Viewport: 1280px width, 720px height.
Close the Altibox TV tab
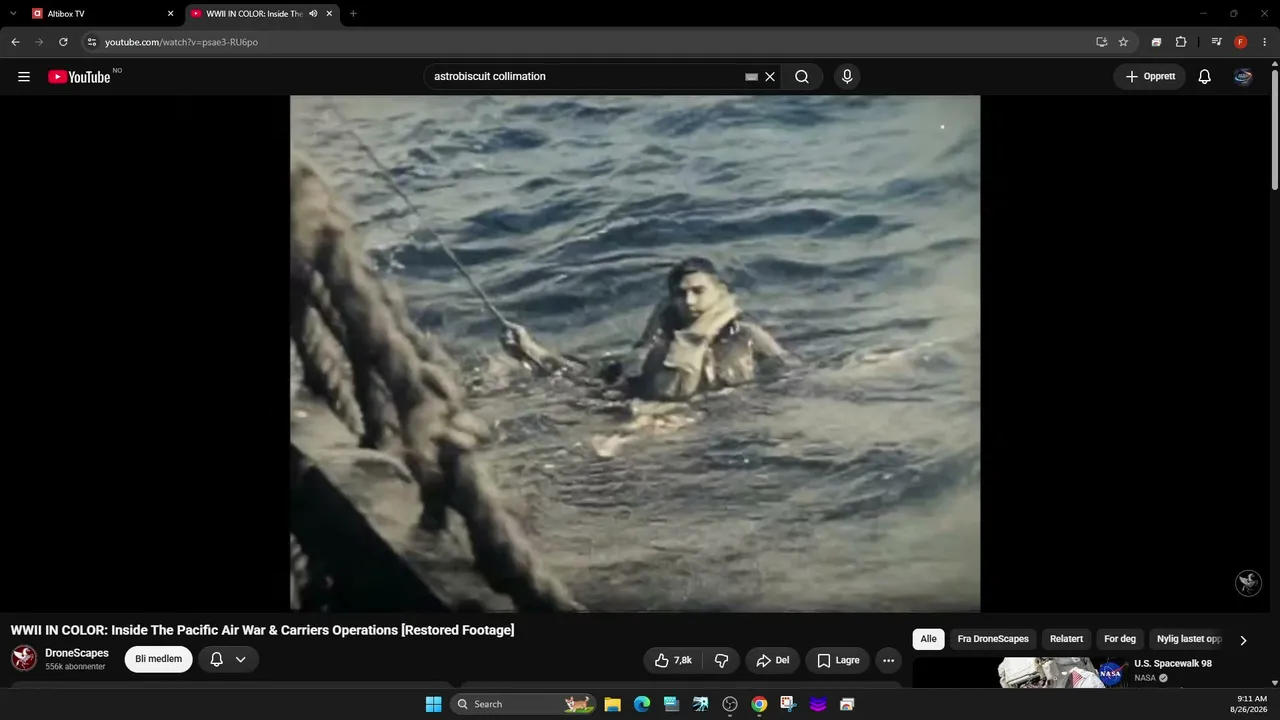point(170,14)
